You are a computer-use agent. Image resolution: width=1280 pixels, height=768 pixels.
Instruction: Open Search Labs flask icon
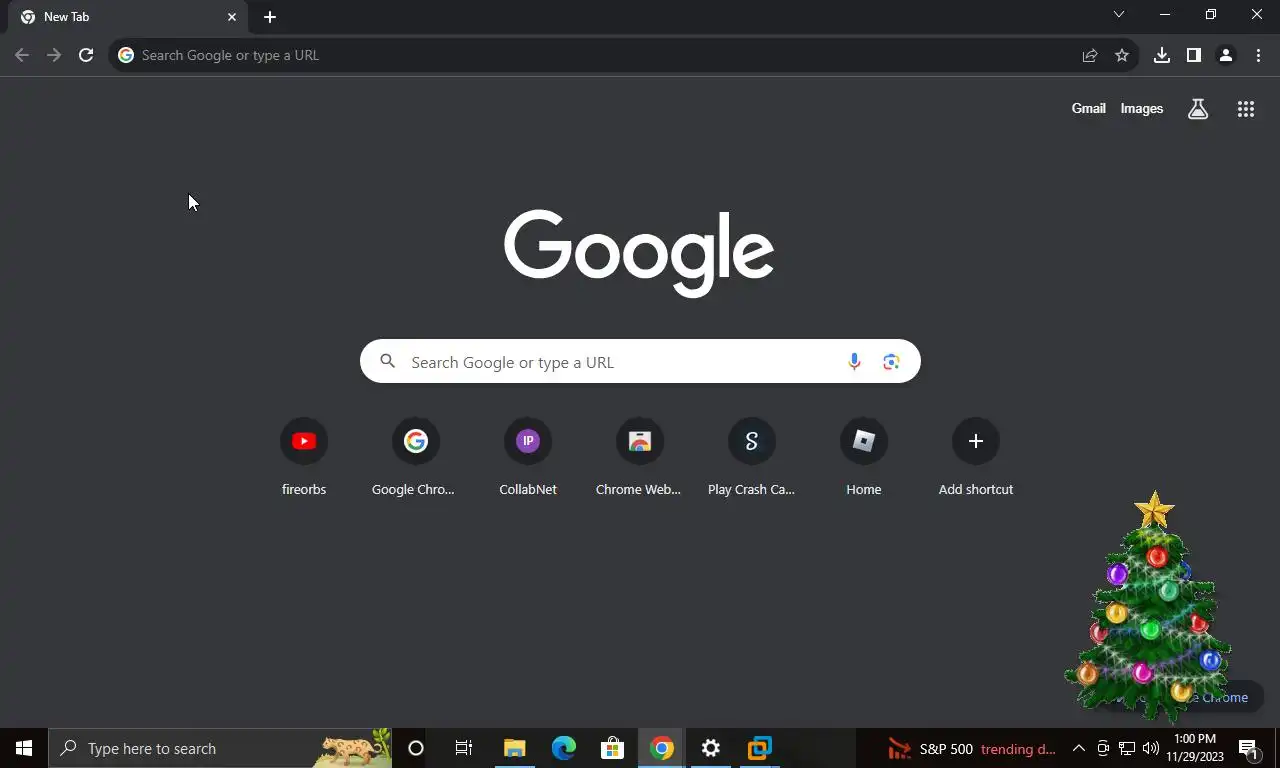coord(1198,109)
